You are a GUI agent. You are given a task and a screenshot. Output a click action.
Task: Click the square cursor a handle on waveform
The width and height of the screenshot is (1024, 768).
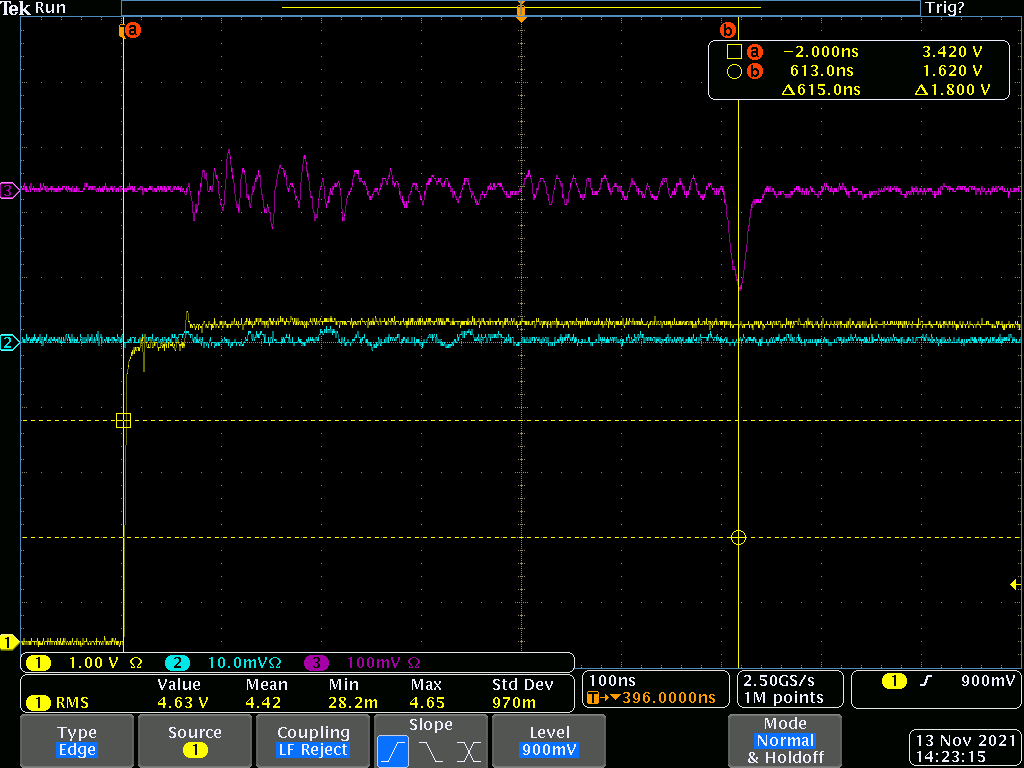point(123,421)
